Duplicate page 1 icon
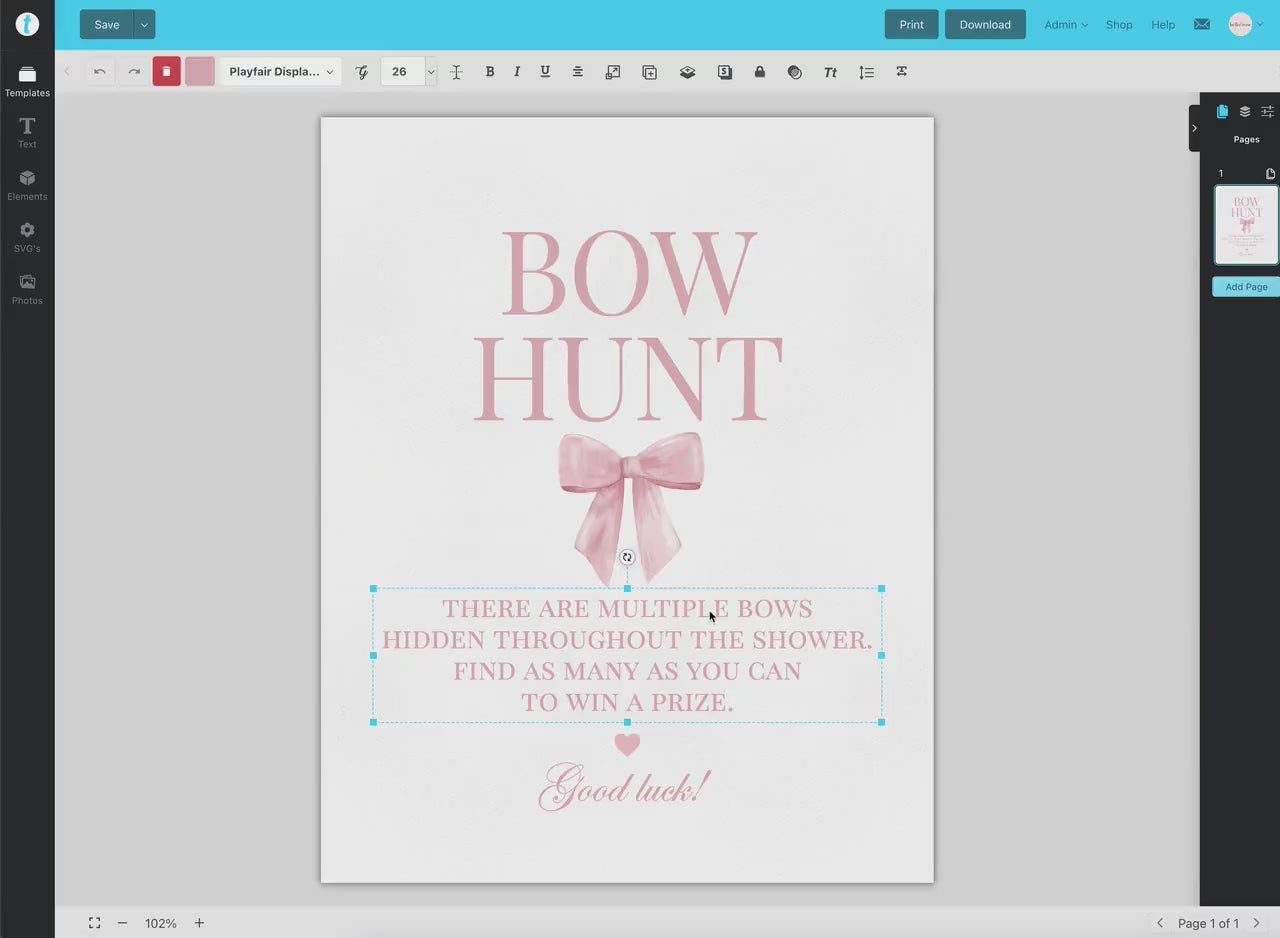 point(1271,173)
